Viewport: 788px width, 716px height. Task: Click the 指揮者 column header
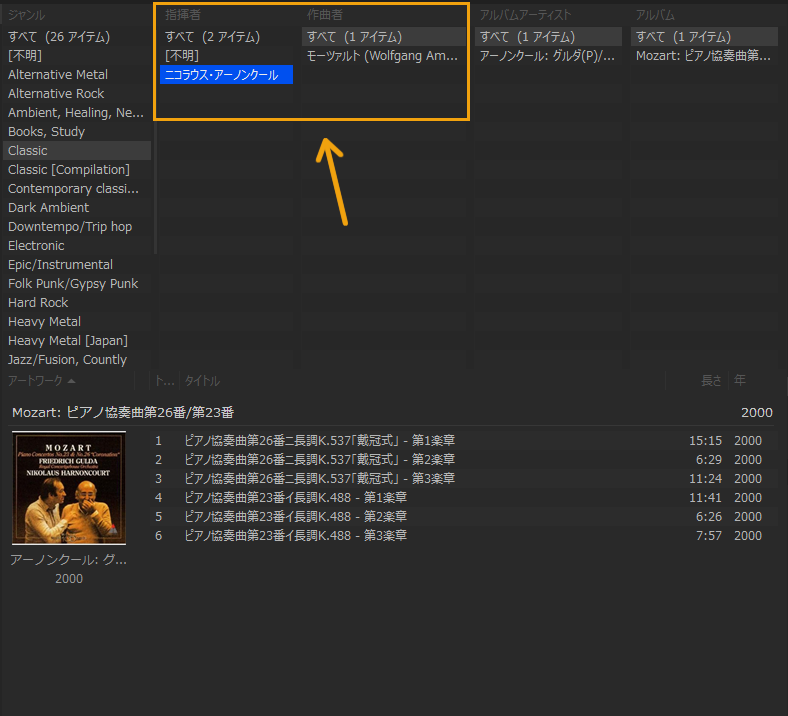click(x=183, y=15)
